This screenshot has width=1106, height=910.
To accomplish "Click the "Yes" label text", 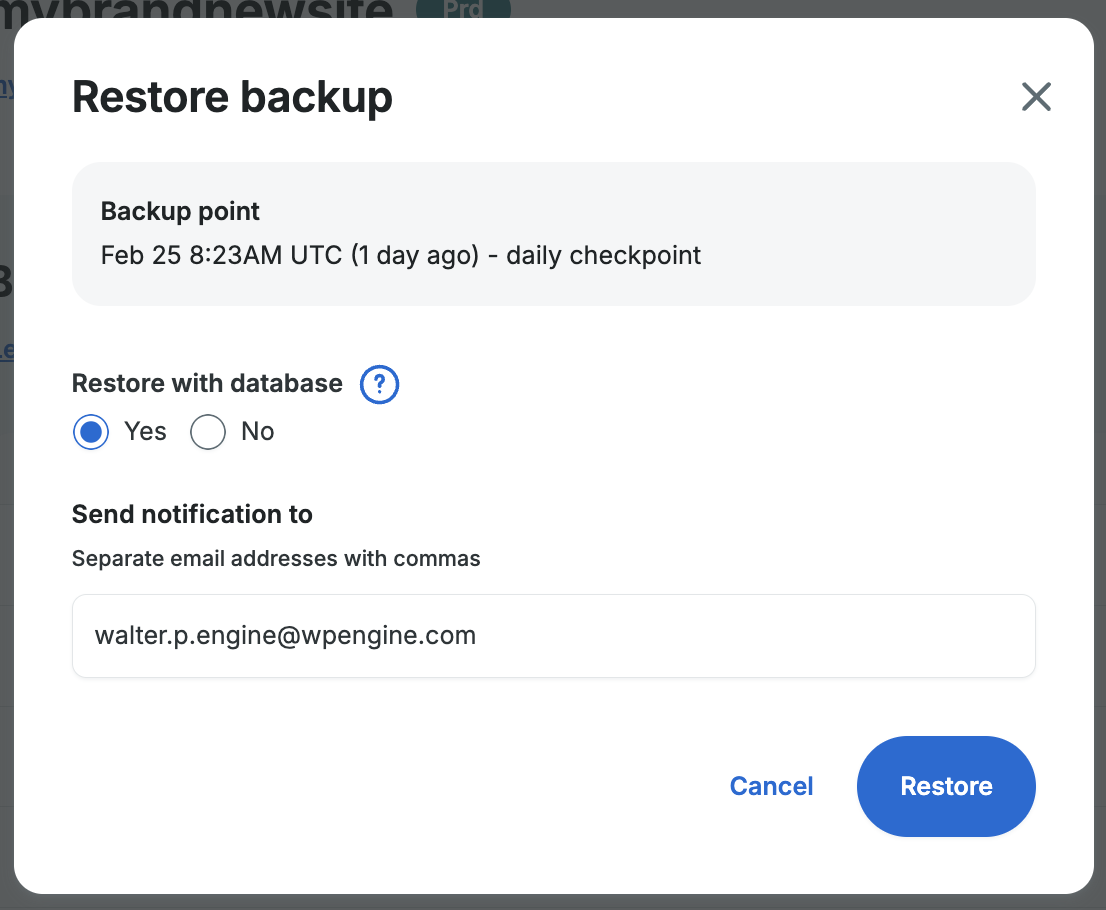I will tap(145, 432).
